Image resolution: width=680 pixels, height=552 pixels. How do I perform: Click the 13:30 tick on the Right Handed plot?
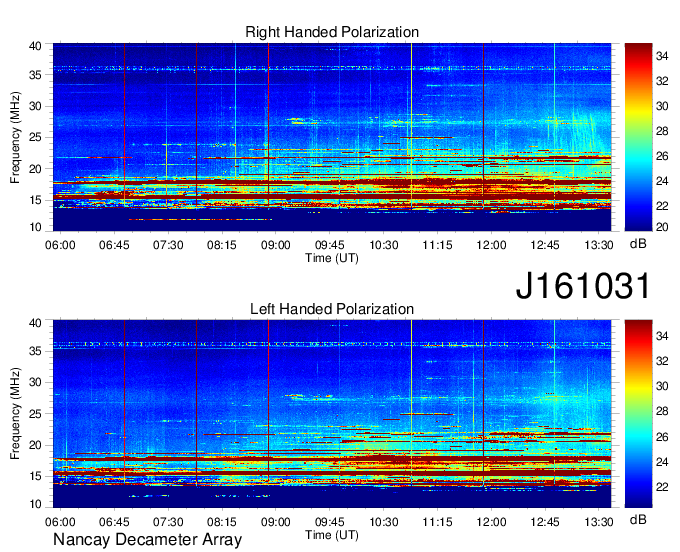599,245
